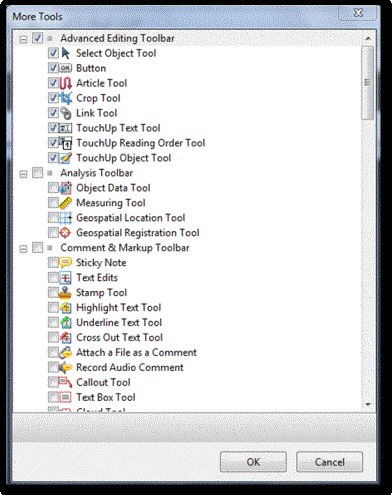Check the Text Box Tool checkbox
392x495 pixels.
tap(53, 397)
